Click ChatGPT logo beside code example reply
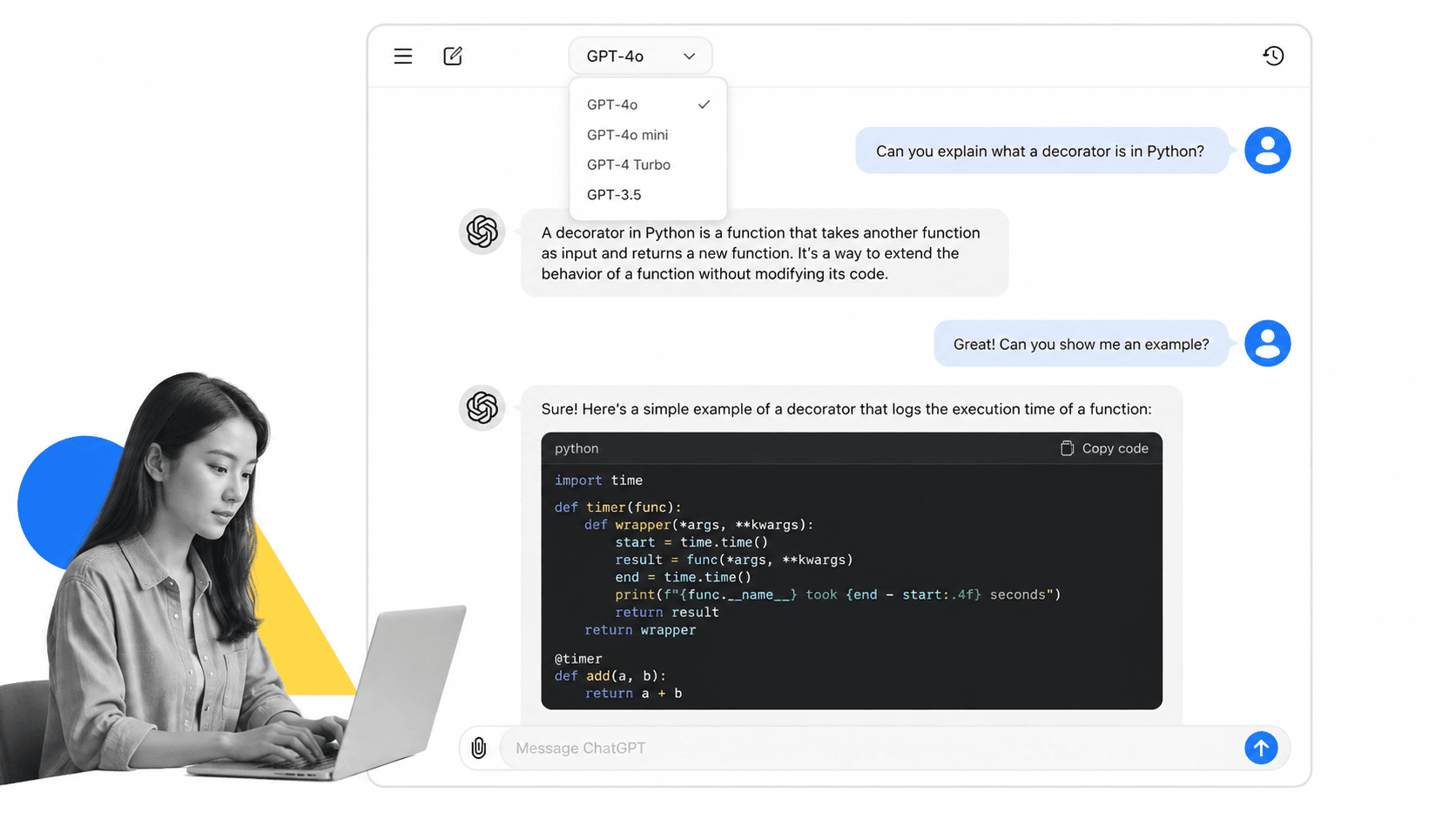The image size is (1456, 819). click(482, 407)
